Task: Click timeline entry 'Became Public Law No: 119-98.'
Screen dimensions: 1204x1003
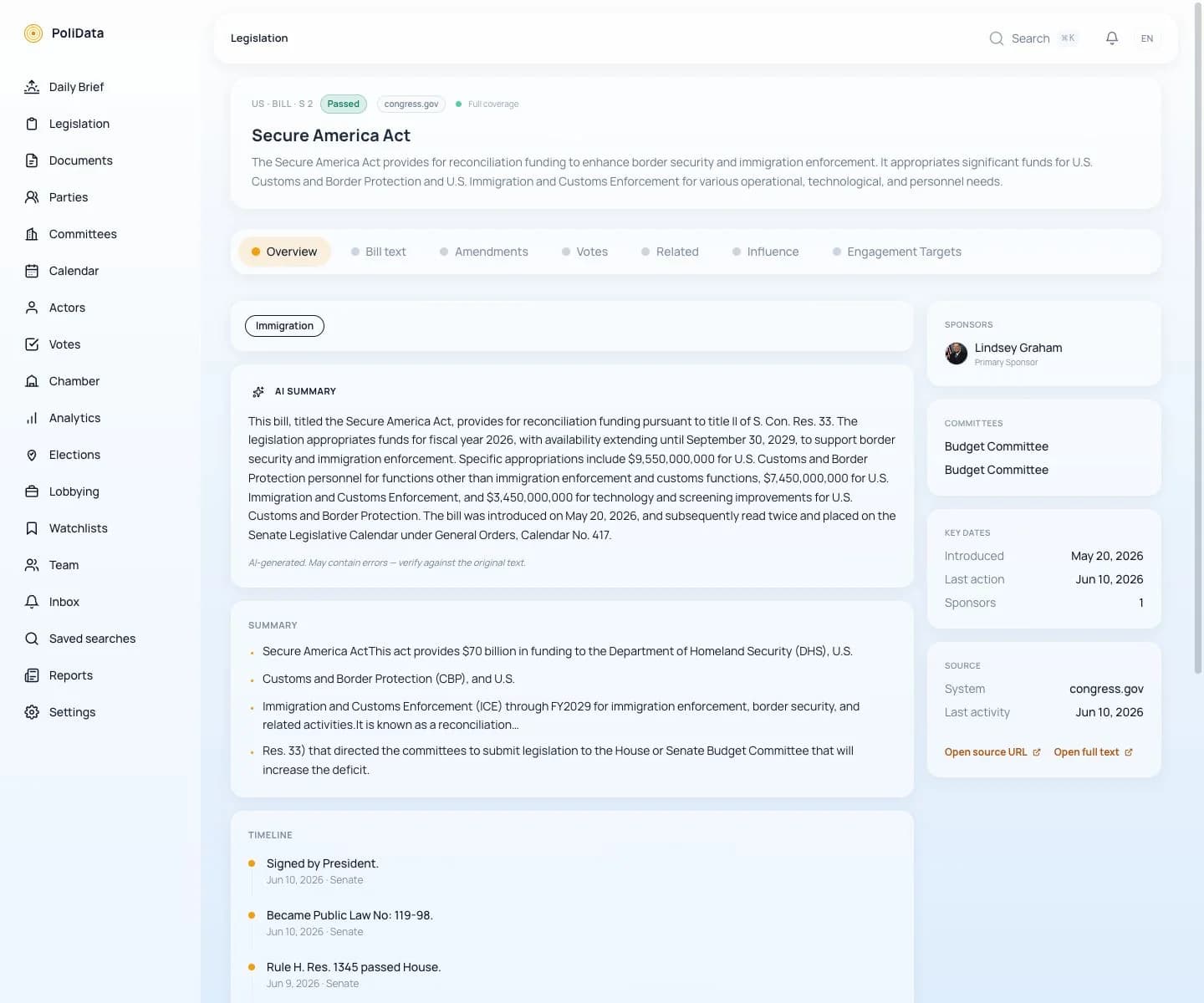Action: [349, 915]
